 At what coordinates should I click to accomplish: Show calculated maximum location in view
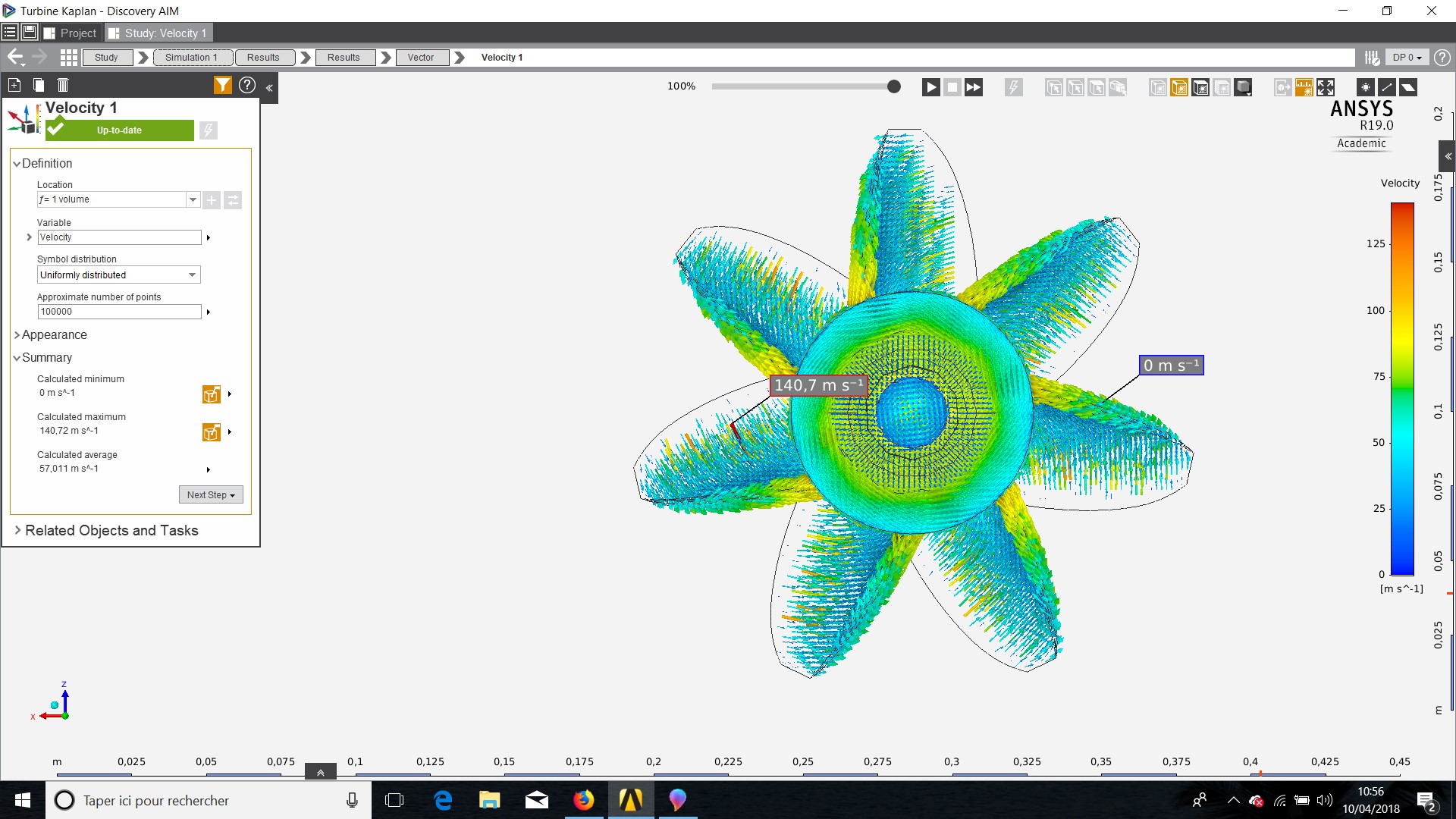211,432
